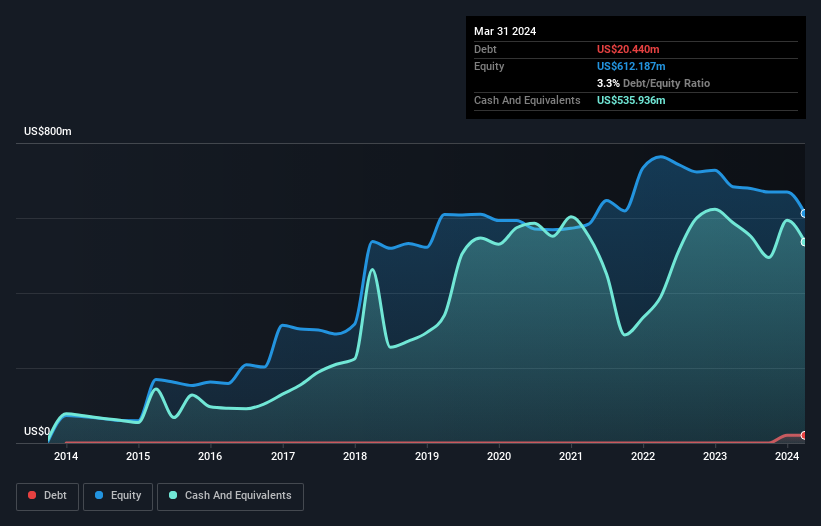
Task: Click the tooltip Debt row label
Action: (x=485, y=49)
